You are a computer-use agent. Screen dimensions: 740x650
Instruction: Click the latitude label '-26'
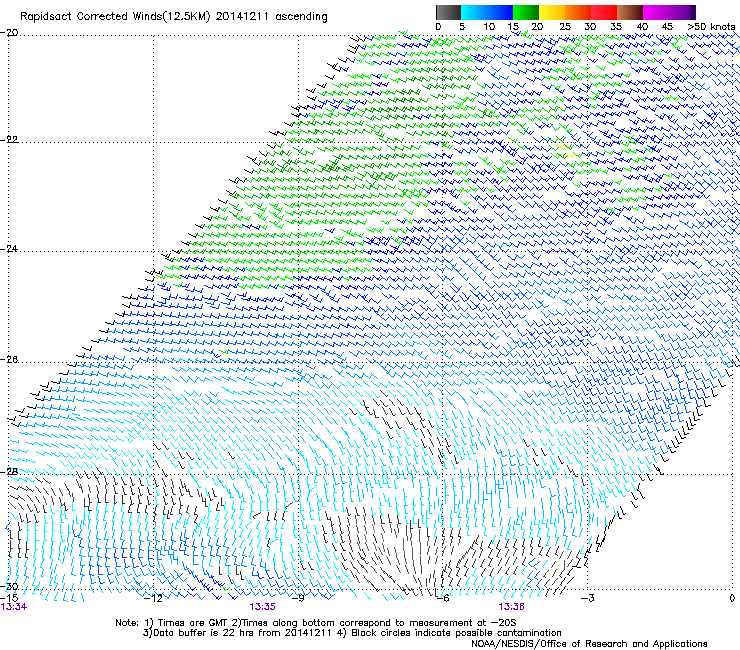click(9, 359)
